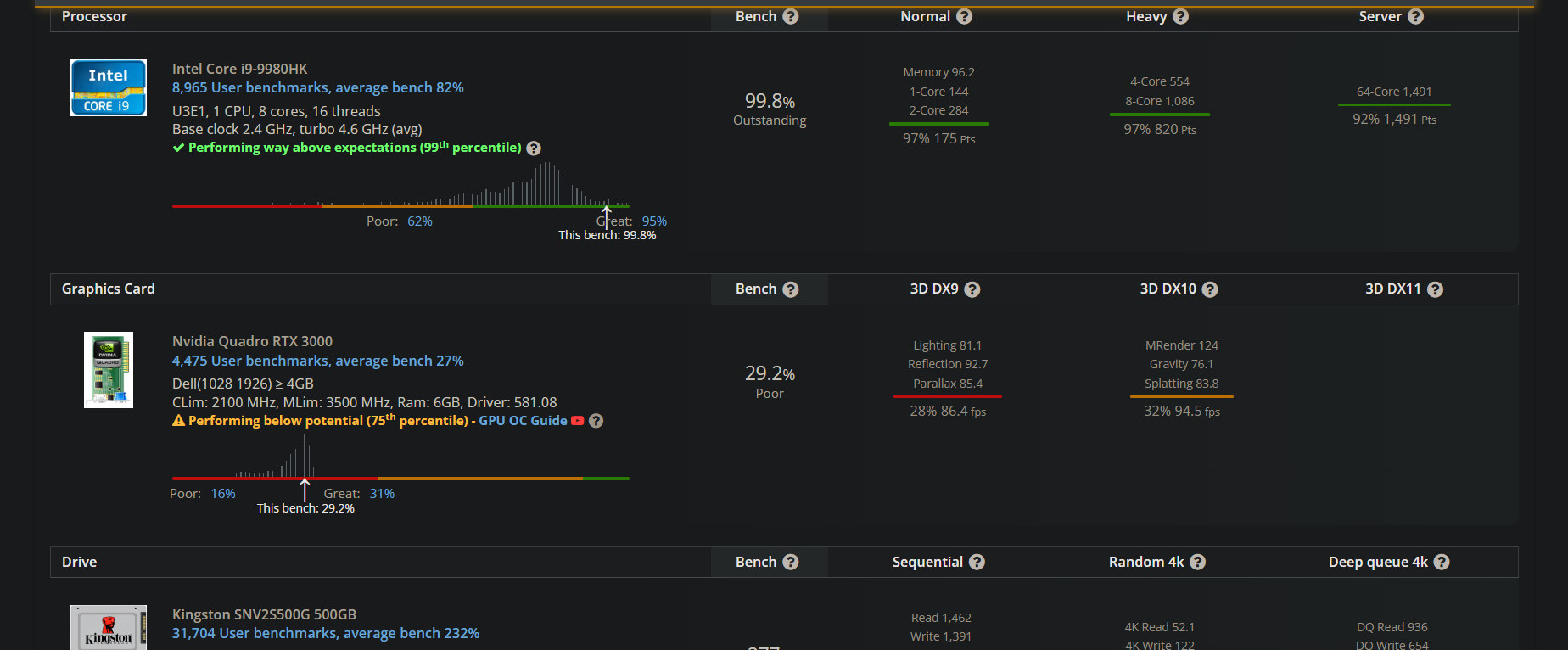Viewport: 1568px width, 650px height.
Task: Open 31,704 User benchmarks link
Action: pos(326,633)
